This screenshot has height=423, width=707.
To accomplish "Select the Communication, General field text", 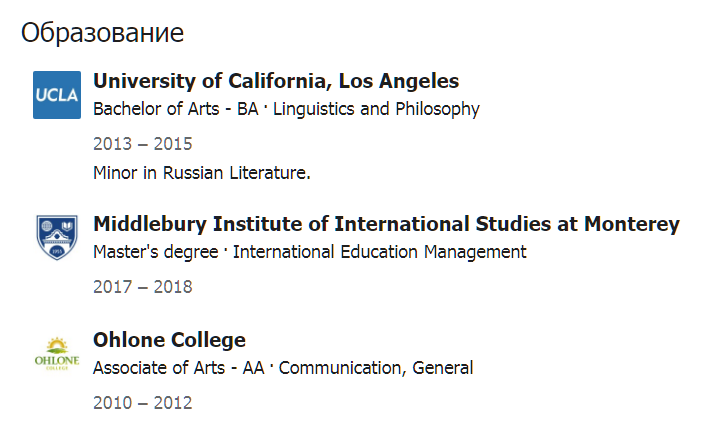I will [x=376, y=368].
